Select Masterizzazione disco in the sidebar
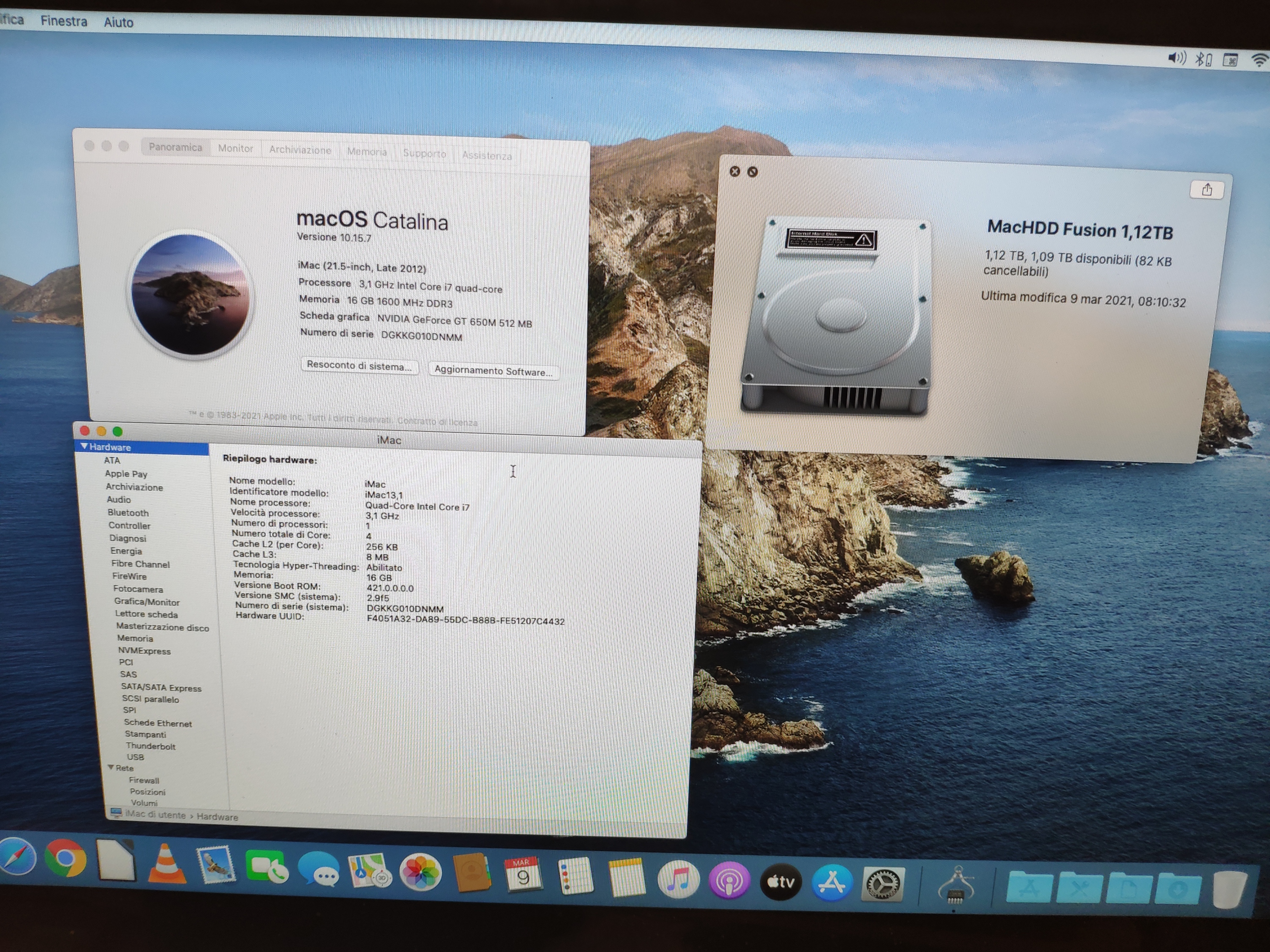The image size is (1270, 952). point(163,627)
